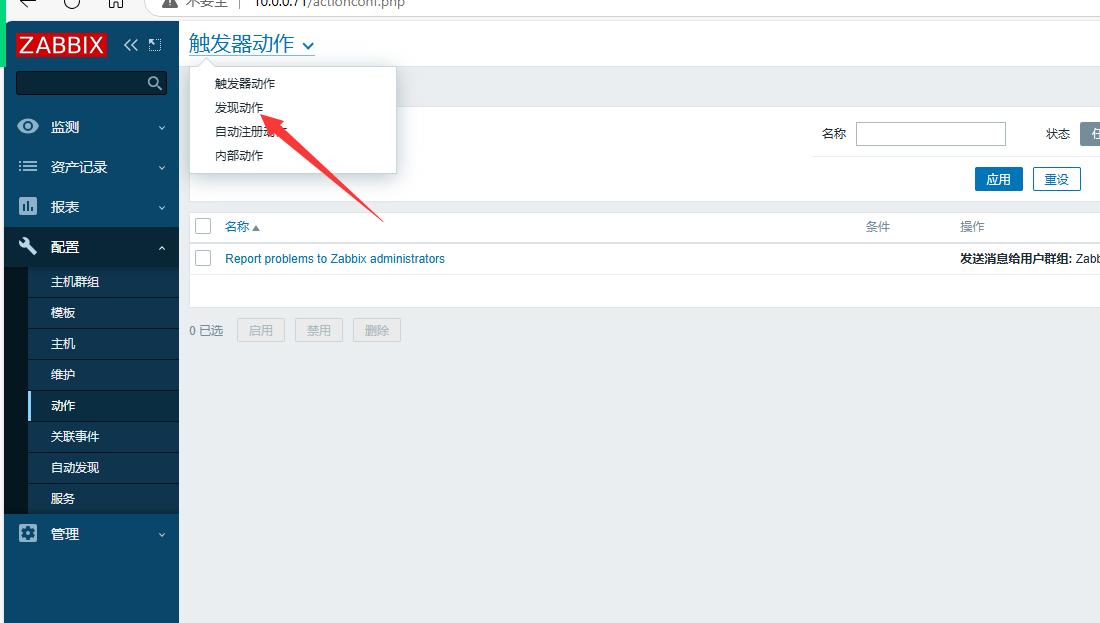Click the magnifier icon in sidebar search
The image size is (1100, 623).
tap(155, 83)
